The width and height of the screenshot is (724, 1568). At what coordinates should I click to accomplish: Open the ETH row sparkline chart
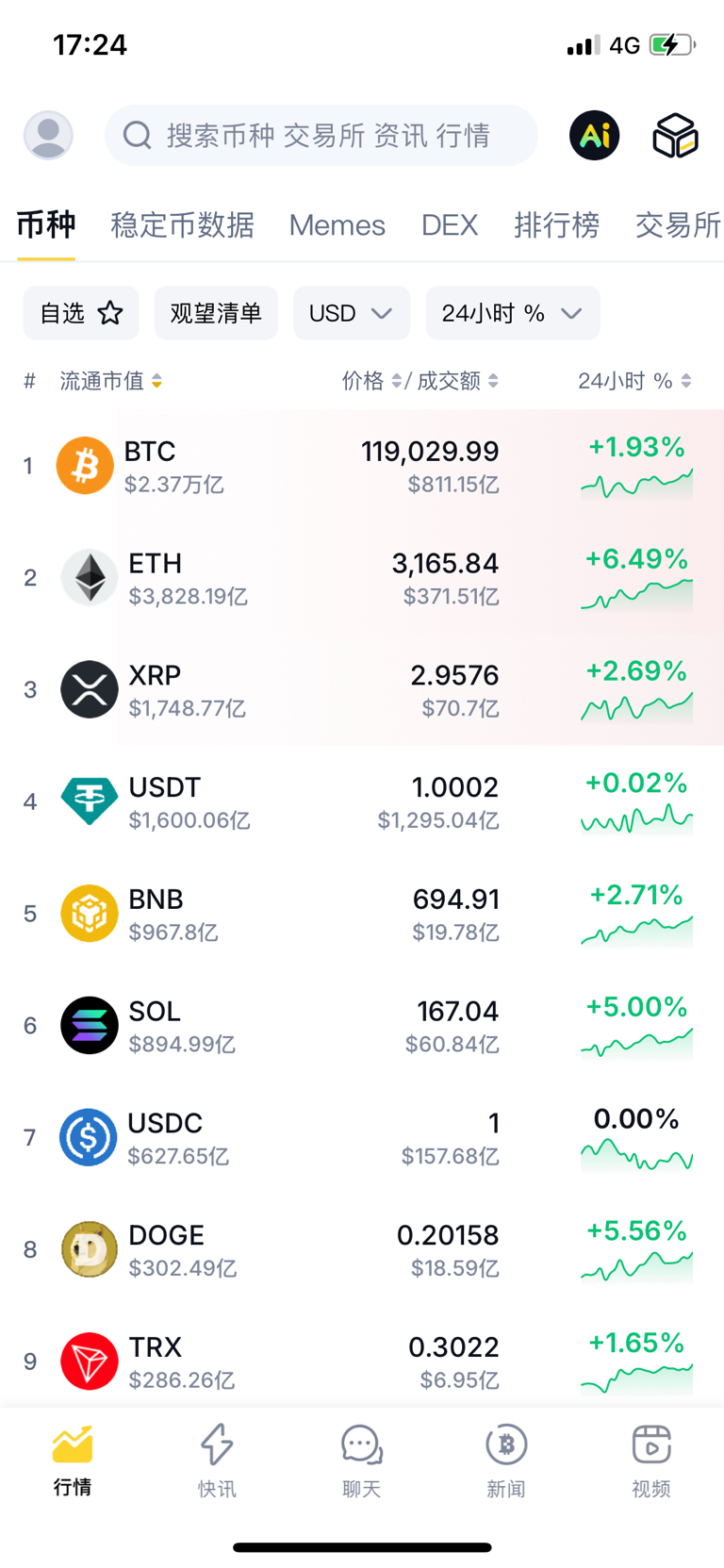click(x=637, y=595)
